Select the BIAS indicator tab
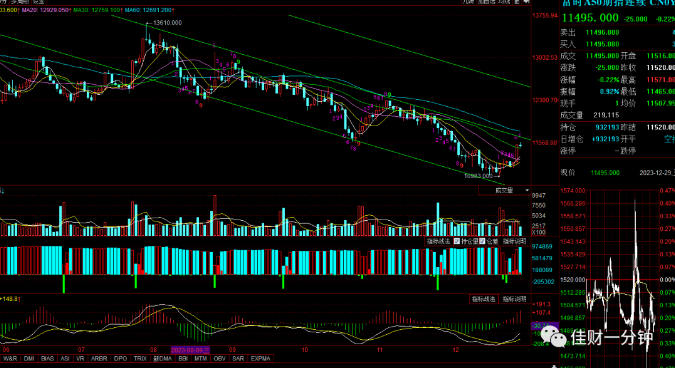This screenshot has width=675, height=368. [x=47, y=358]
